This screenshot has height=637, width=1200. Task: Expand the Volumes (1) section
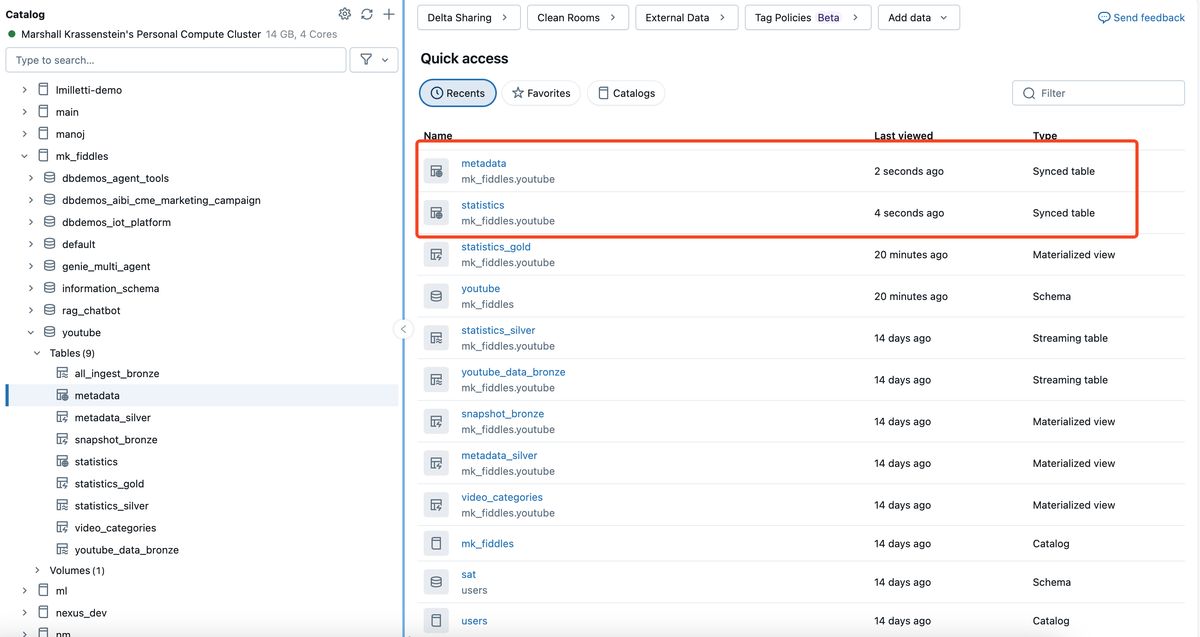(x=38, y=571)
